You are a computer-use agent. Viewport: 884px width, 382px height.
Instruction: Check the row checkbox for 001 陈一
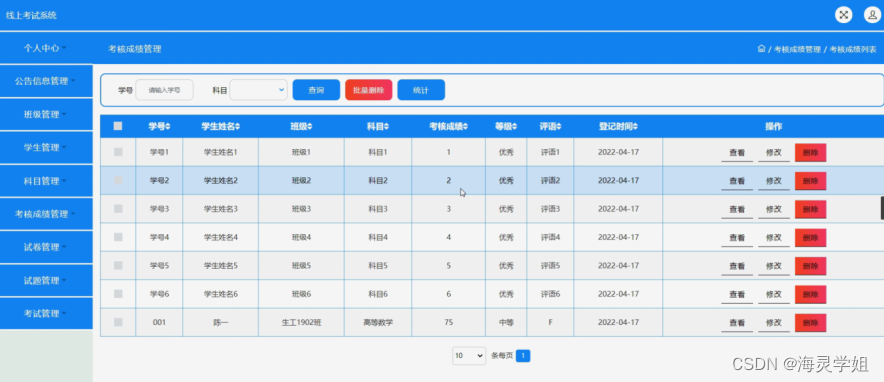(118, 322)
